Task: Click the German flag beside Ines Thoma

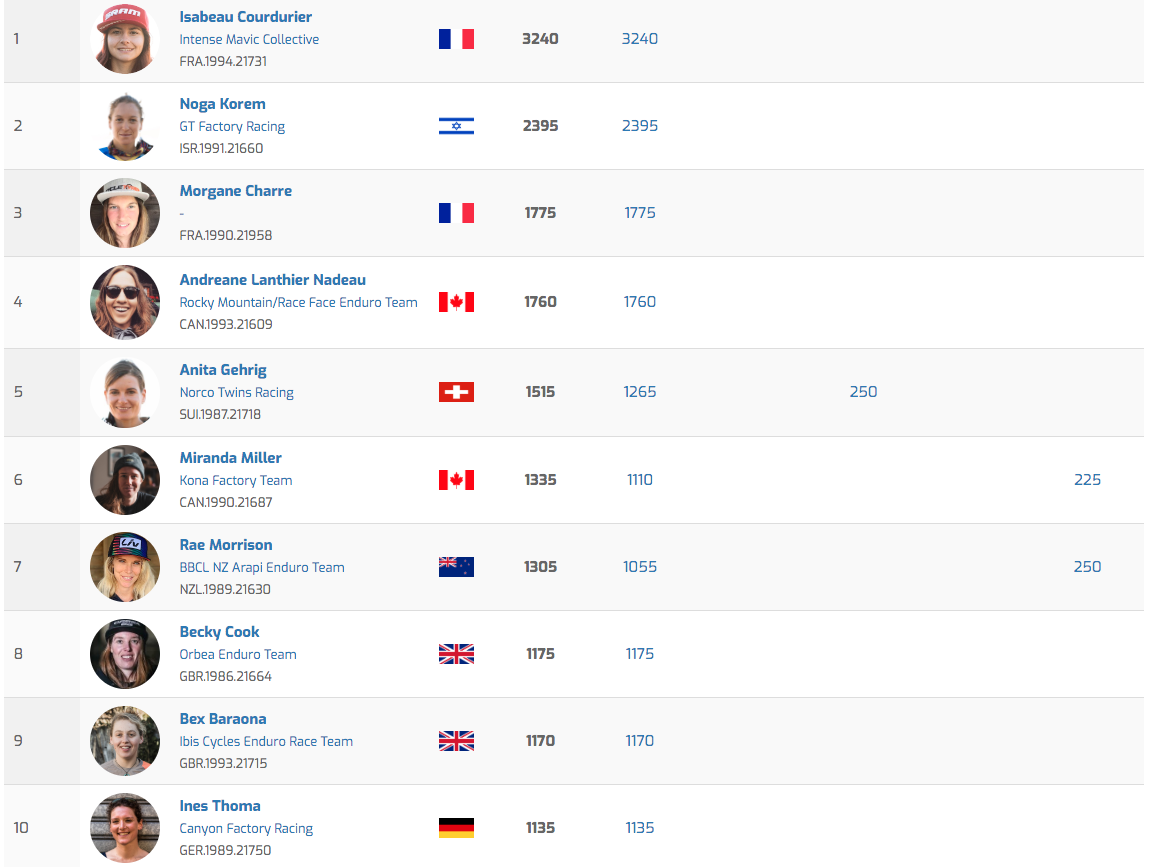Action: tap(456, 828)
